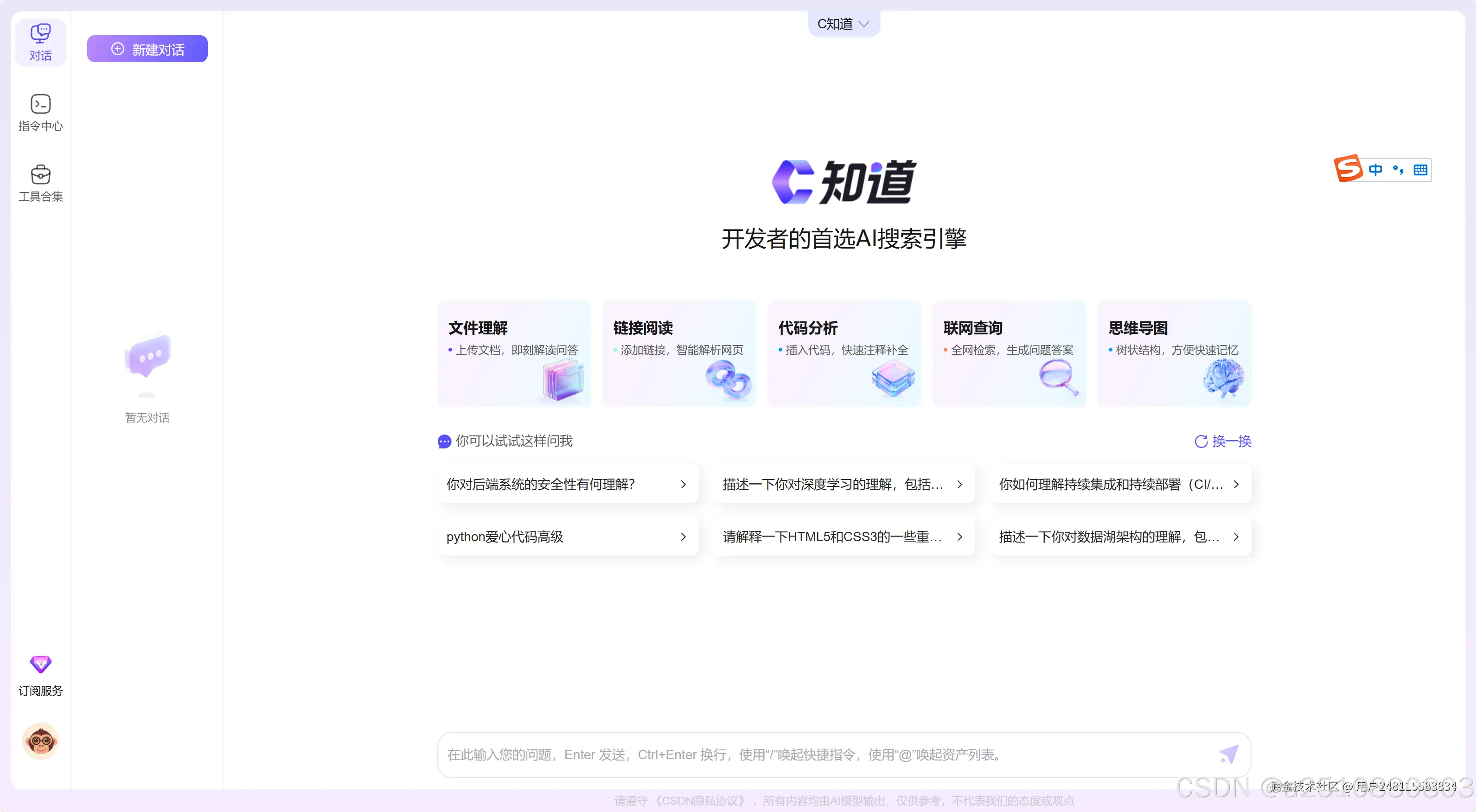Open the CSDN隐私协议 link

pyautogui.click(x=700, y=800)
